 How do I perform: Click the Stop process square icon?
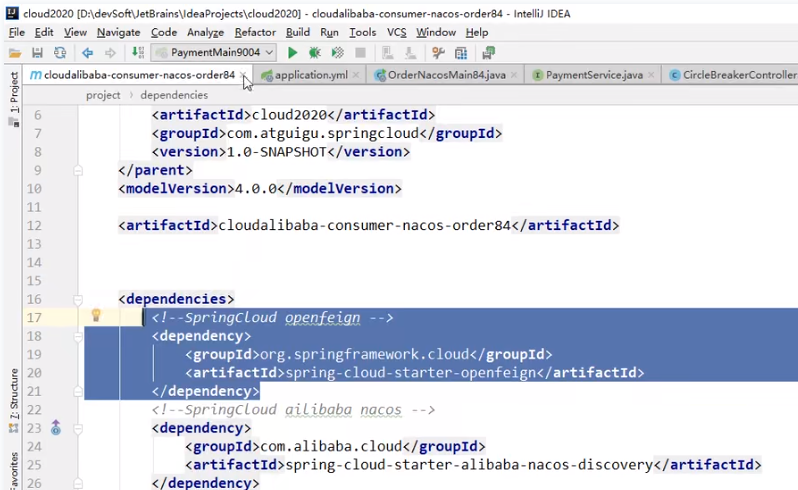pyautogui.click(x=360, y=52)
